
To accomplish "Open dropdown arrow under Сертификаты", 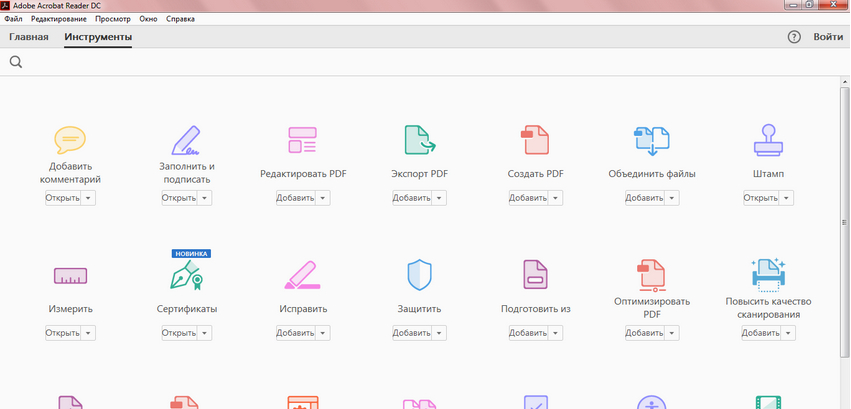I will pyautogui.click(x=205, y=333).
